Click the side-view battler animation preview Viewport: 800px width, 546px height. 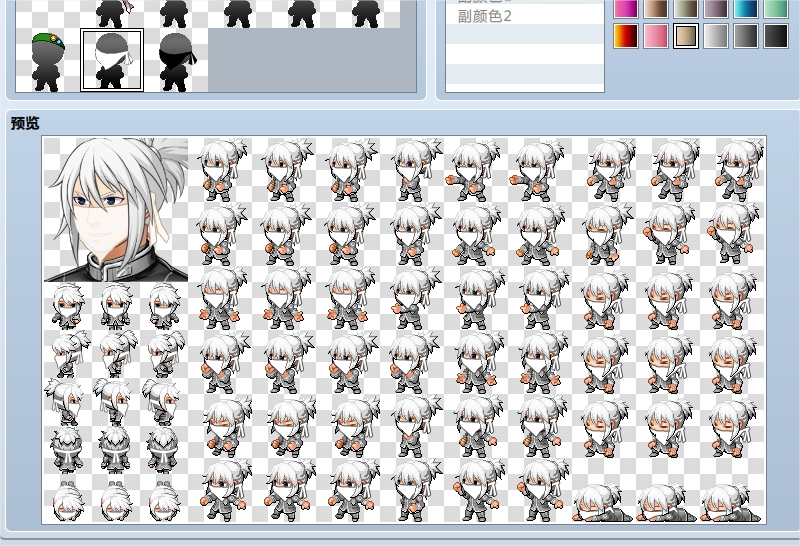tap(477, 330)
